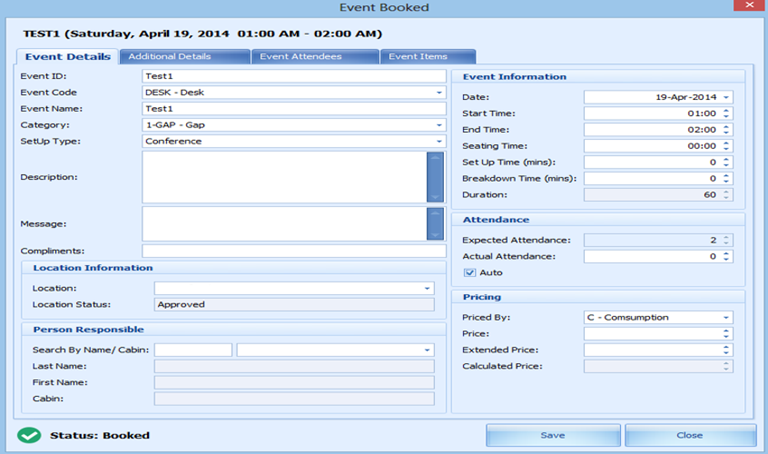
Task: Open the Date picker dropdown
Action: [x=726, y=97]
